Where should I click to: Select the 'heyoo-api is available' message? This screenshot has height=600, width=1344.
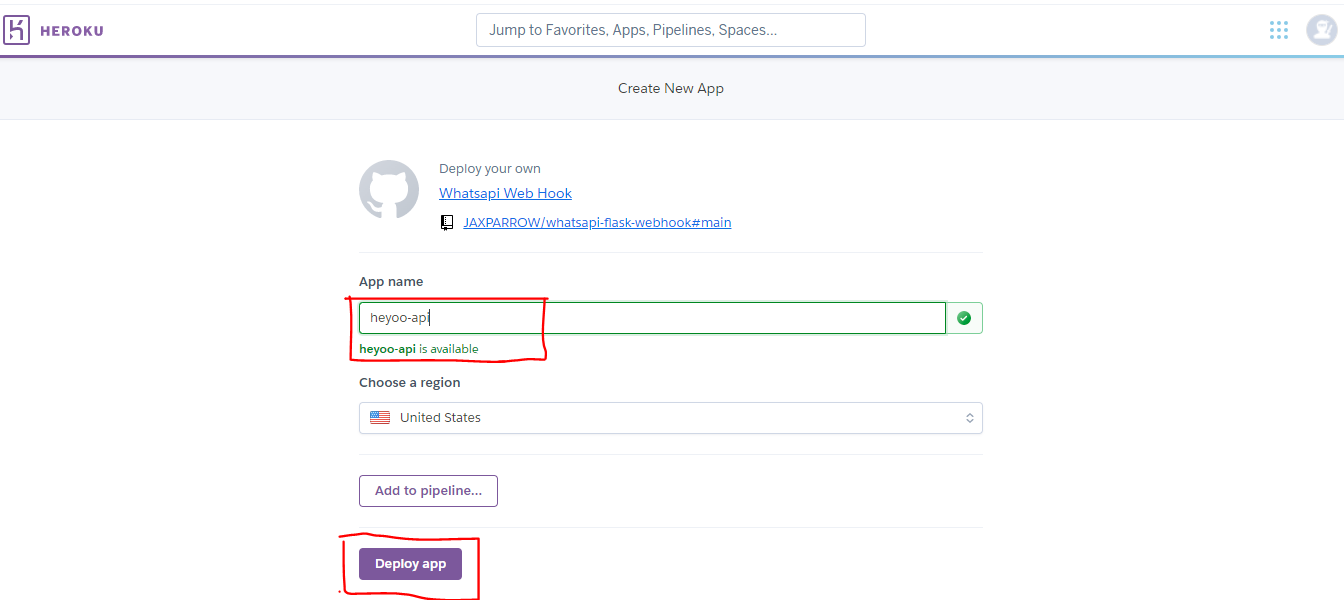click(418, 349)
